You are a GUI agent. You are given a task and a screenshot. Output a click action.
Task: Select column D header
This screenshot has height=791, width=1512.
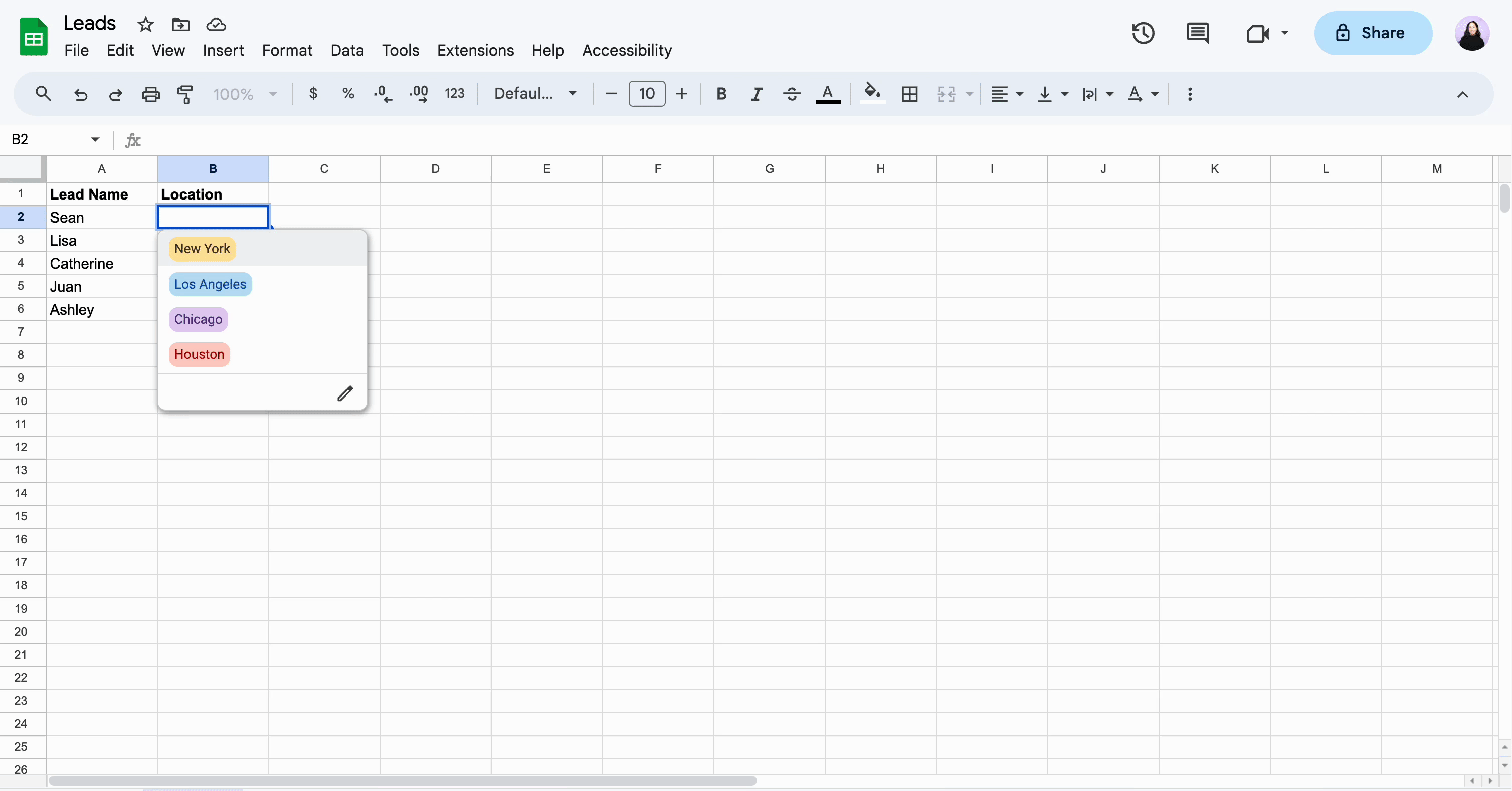[x=435, y=169]
